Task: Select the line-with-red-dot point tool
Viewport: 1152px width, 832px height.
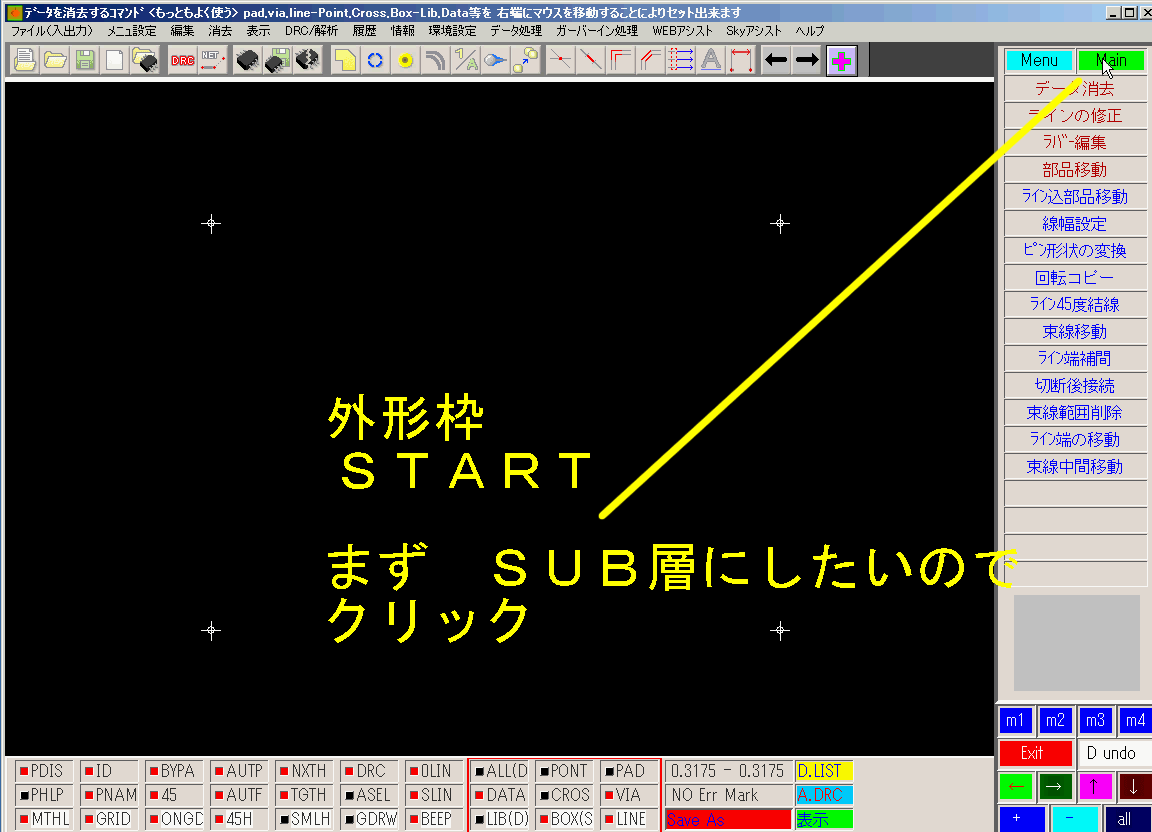Action: point(561,60)
